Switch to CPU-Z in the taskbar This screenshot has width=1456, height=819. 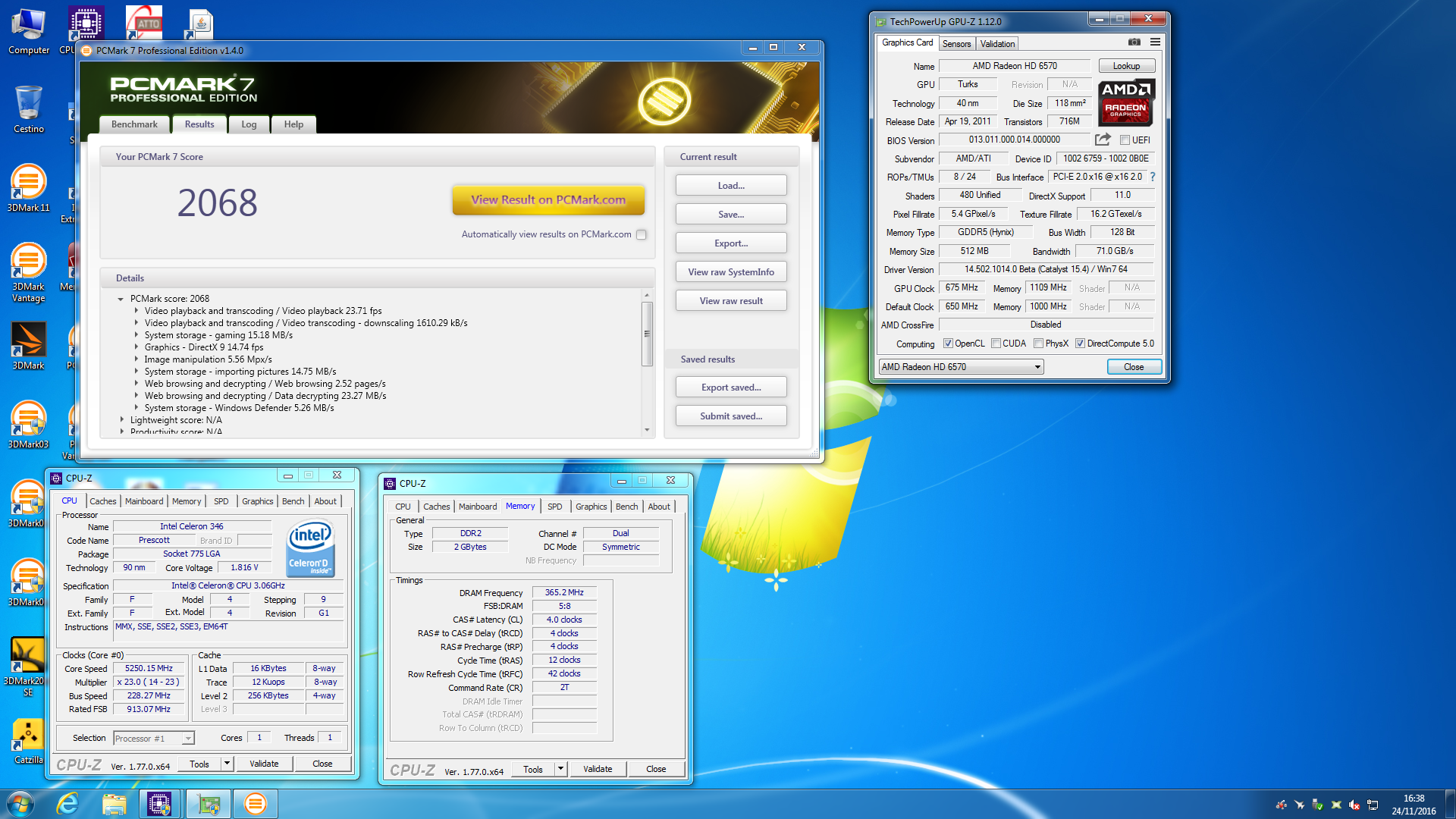point(159,804)
